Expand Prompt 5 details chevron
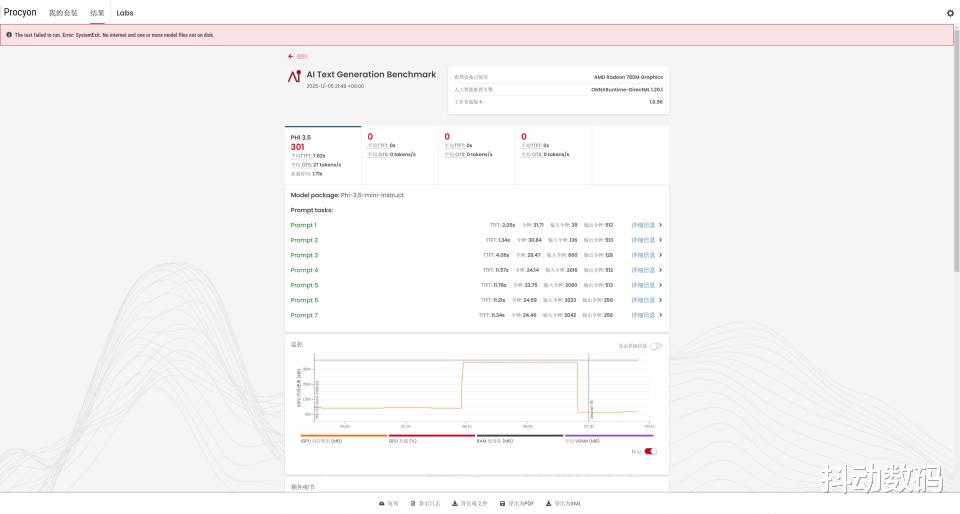 pos(660,285)
